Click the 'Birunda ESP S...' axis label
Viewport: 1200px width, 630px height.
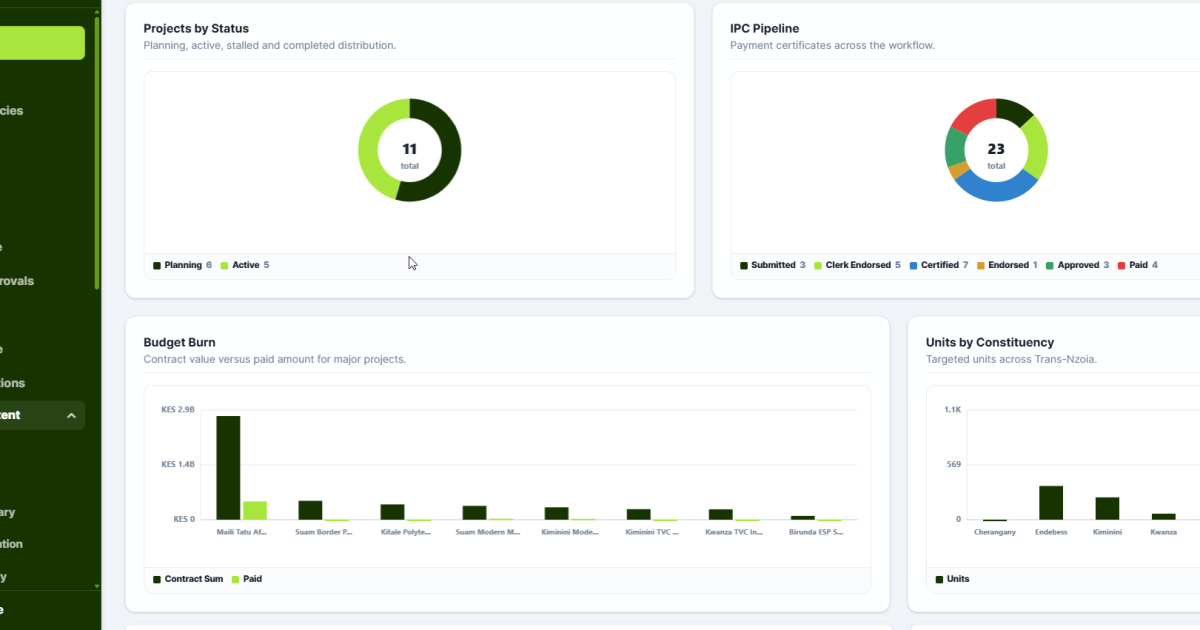click(x=816, y=532)
